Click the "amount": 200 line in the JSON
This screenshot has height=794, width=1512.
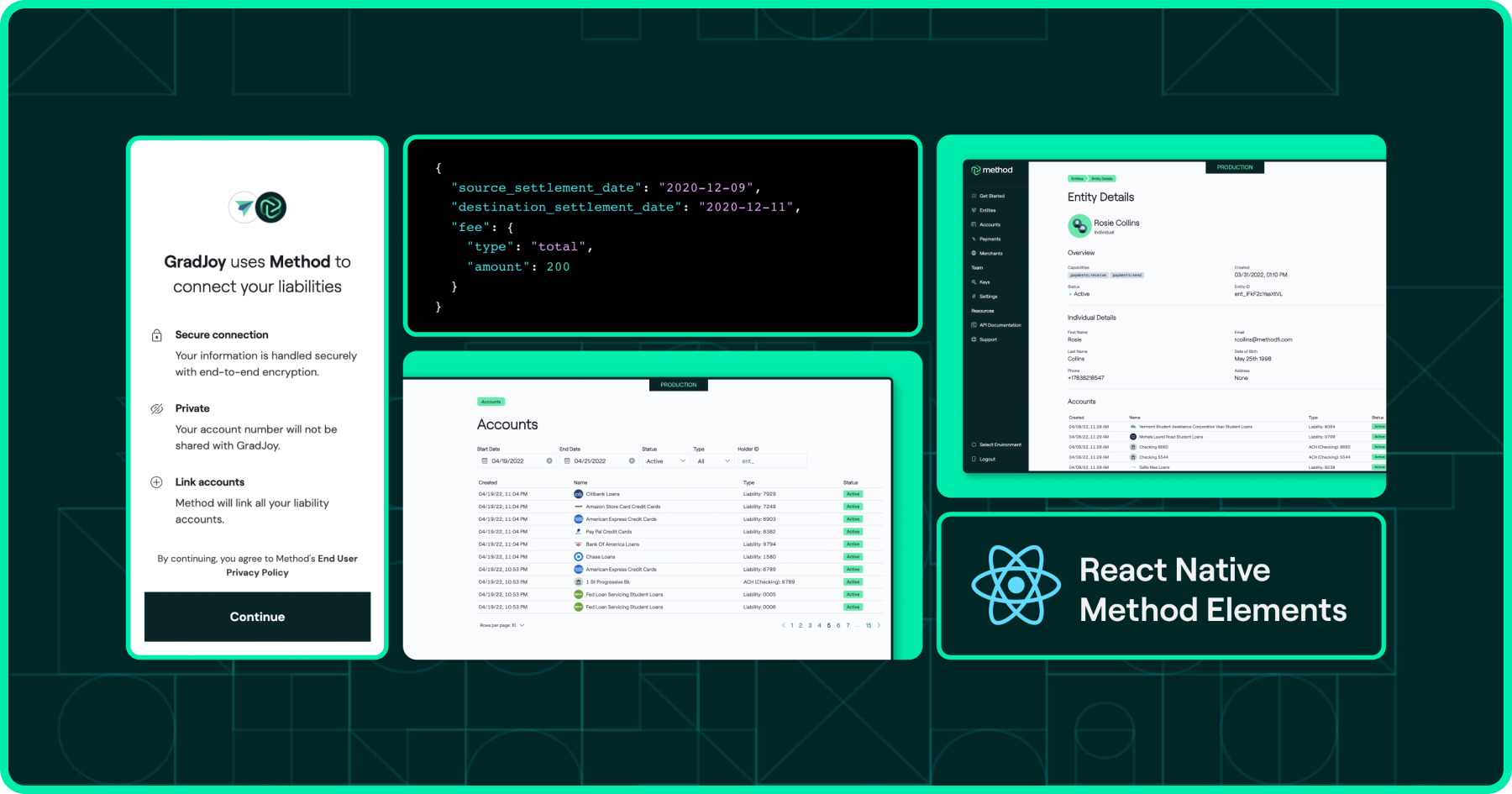click(x=518, y=267)
